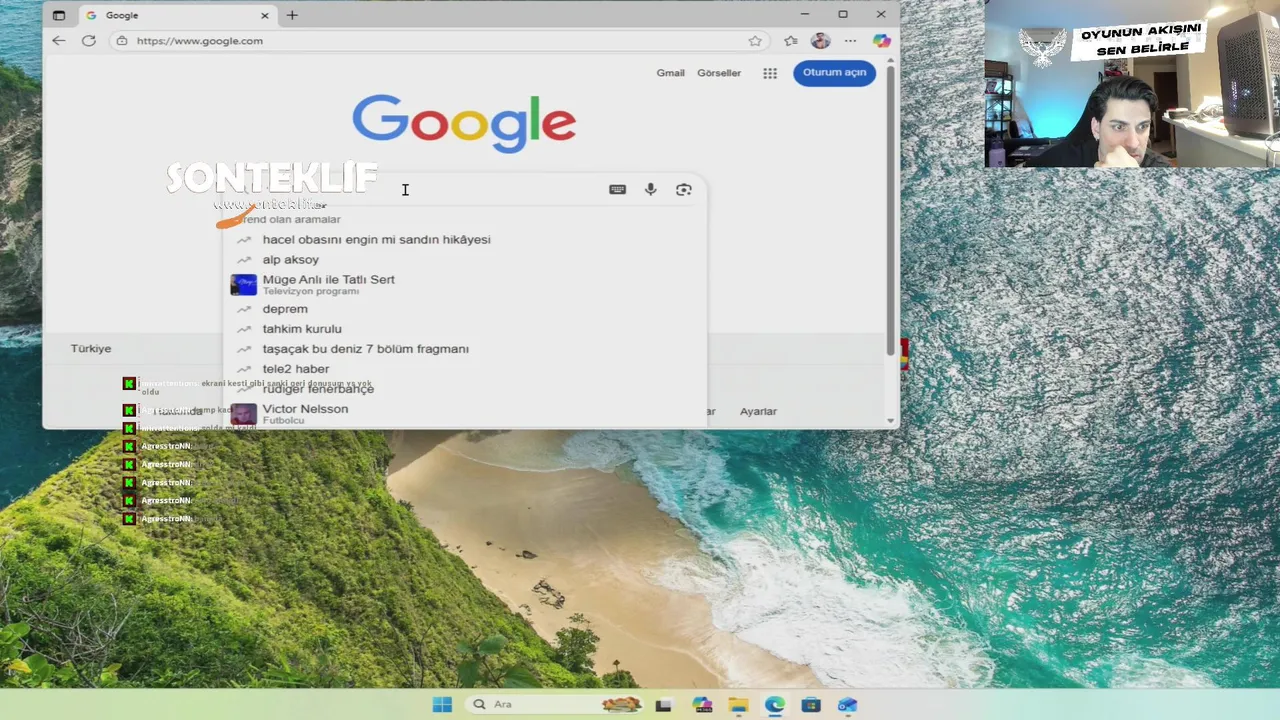Image resolution: width=1280 pixels, height=720 pixels.
Task: Close the Google browser tab
Action: coord(265,15)
